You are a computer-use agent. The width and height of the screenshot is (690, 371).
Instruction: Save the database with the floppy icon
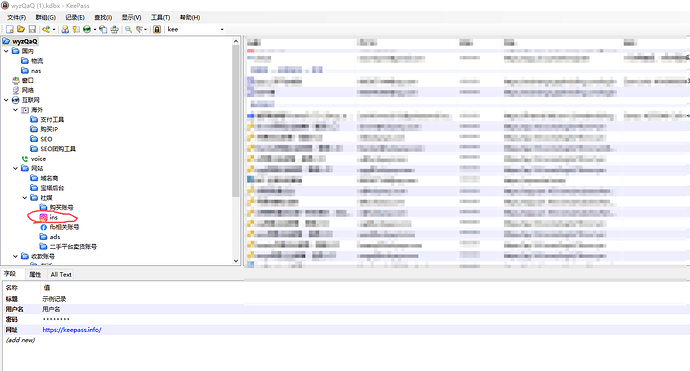pos(32,29)
